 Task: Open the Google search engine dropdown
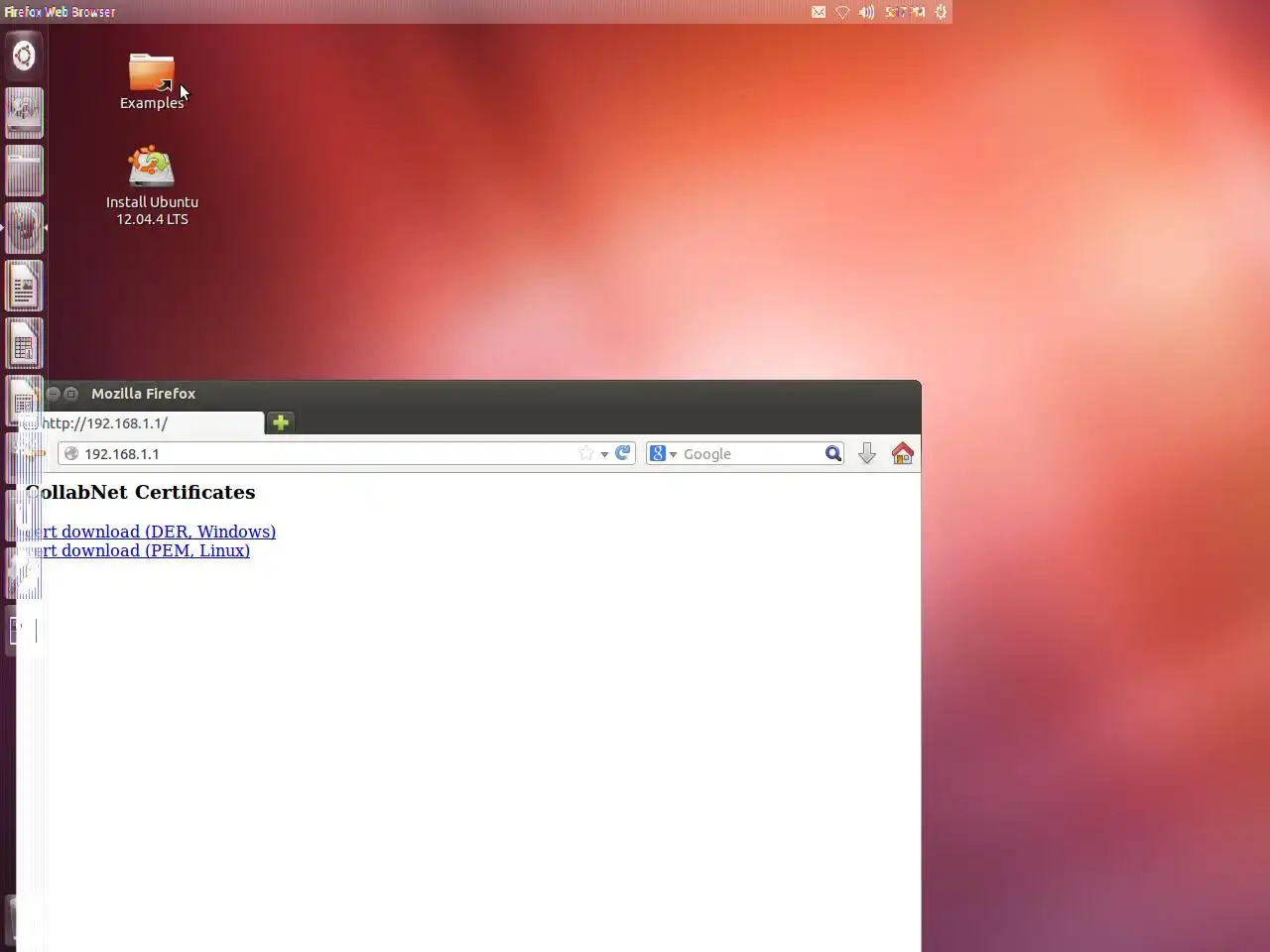663,453
